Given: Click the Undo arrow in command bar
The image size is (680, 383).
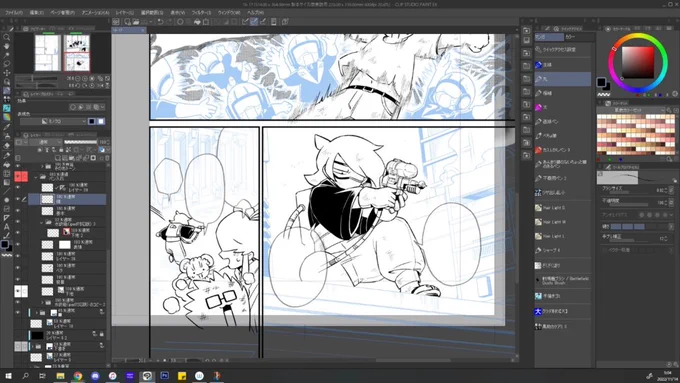Looking at the screenshot, I should [160, 21].
